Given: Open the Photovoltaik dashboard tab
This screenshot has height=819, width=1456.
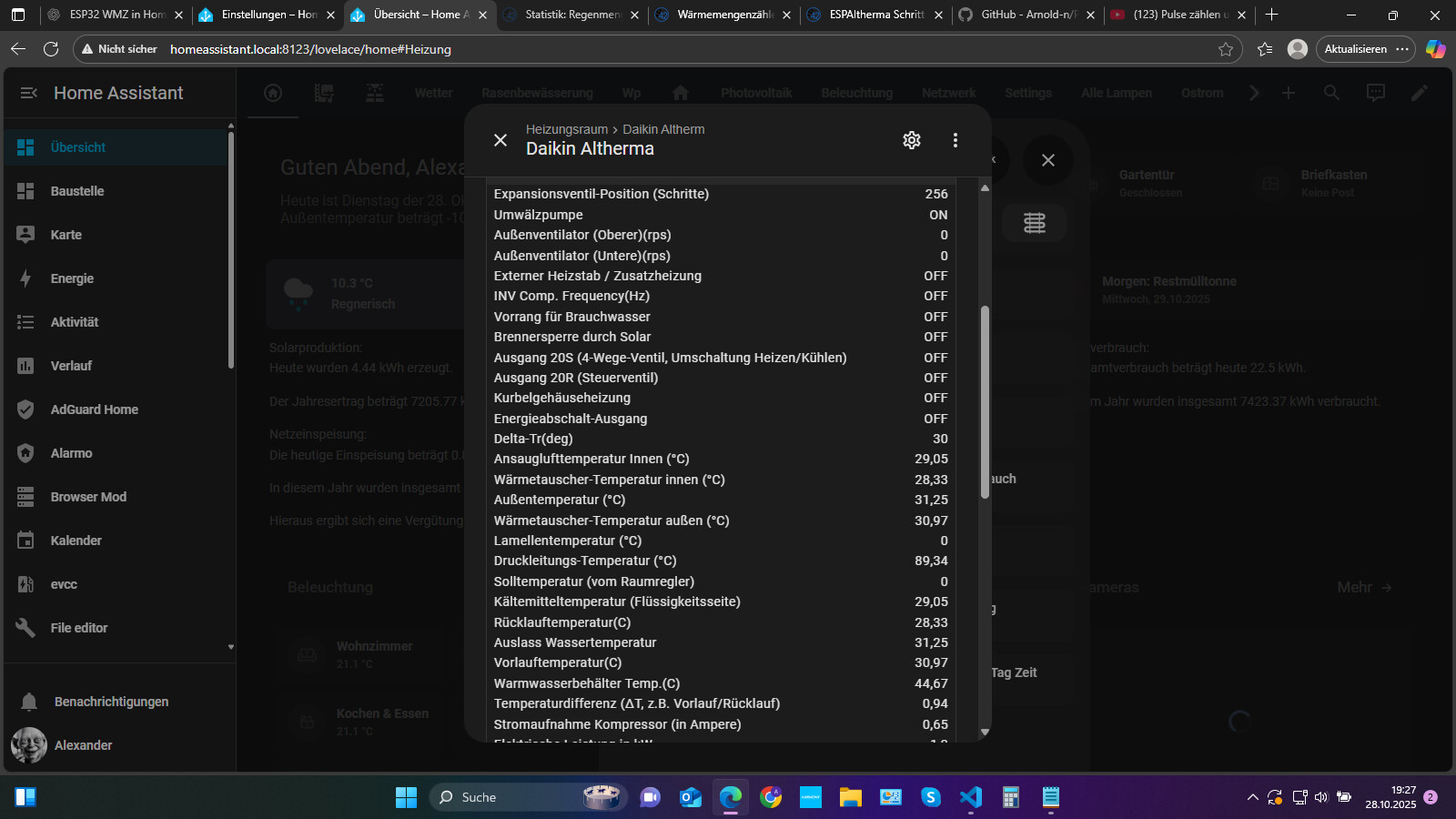Looking at the screenshot, I should point(755,93).
